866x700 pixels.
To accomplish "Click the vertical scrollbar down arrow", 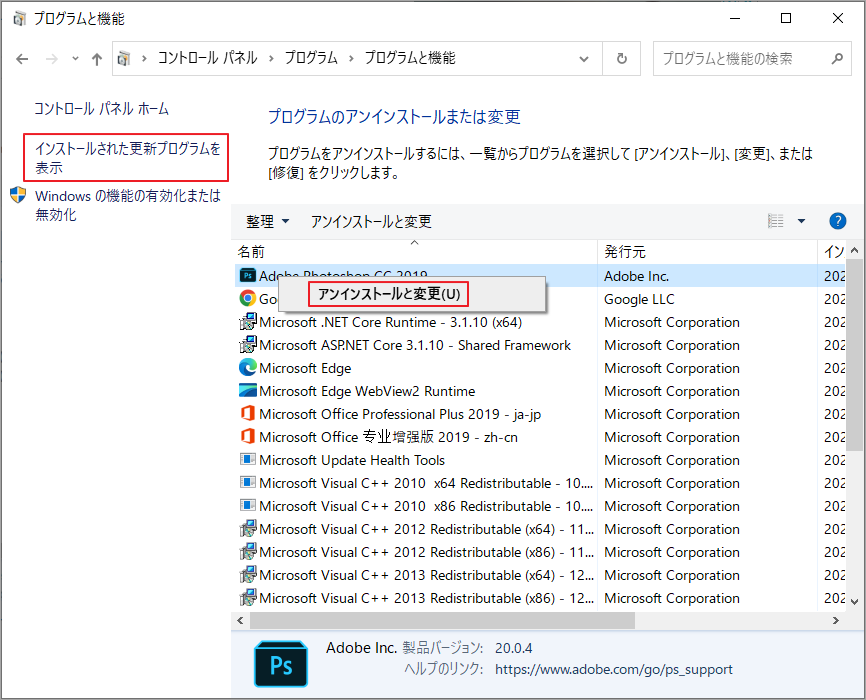I will pyautogui.click(x=854, y=602).
